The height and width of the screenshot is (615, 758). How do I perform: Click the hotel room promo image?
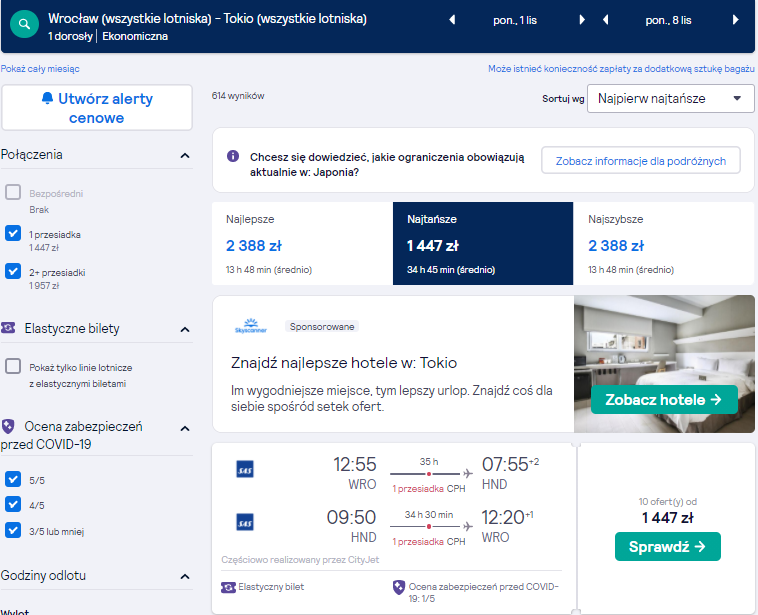tap(664, 364)
